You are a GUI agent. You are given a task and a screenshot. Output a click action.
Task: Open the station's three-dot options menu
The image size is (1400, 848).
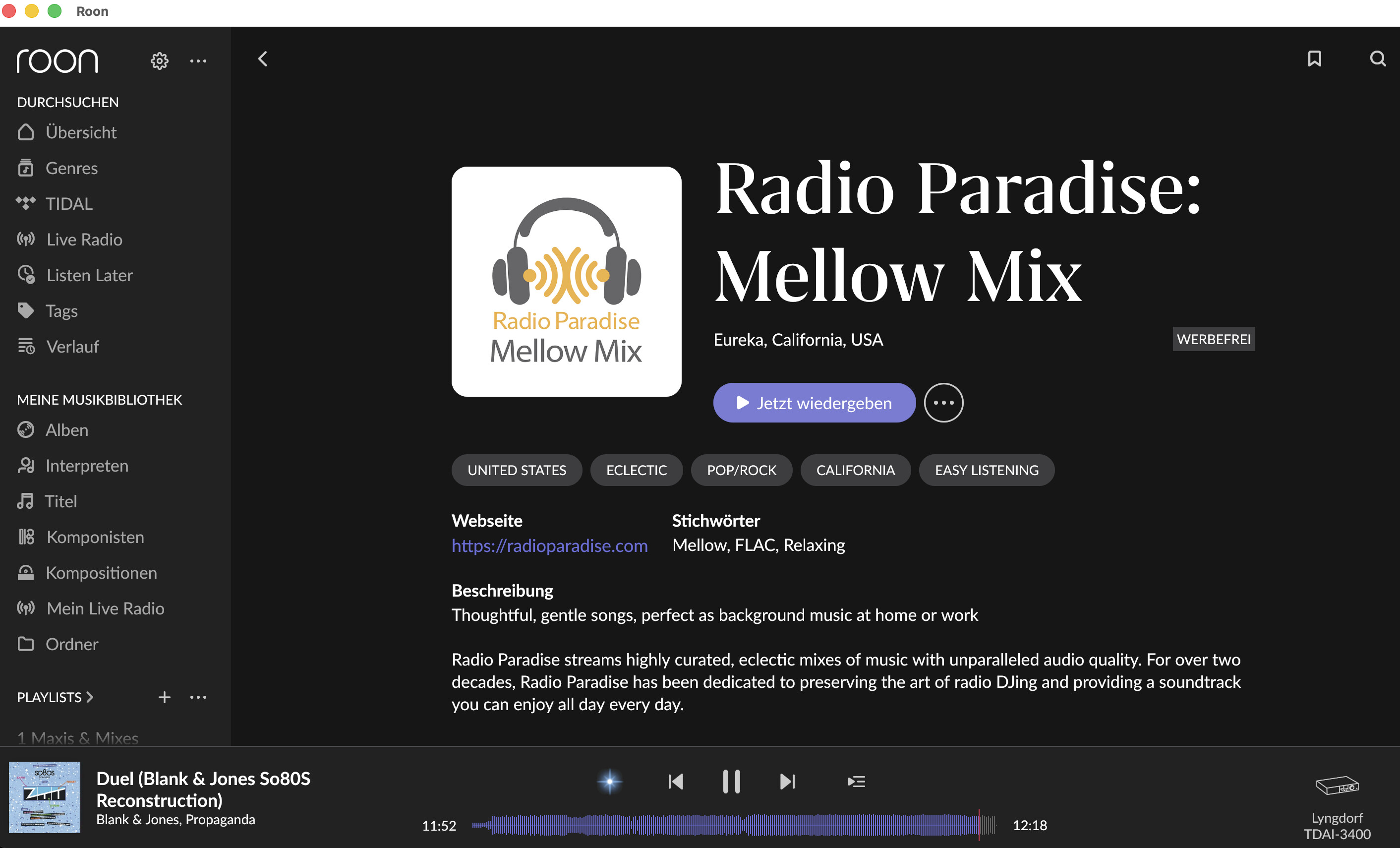[943, 403]
